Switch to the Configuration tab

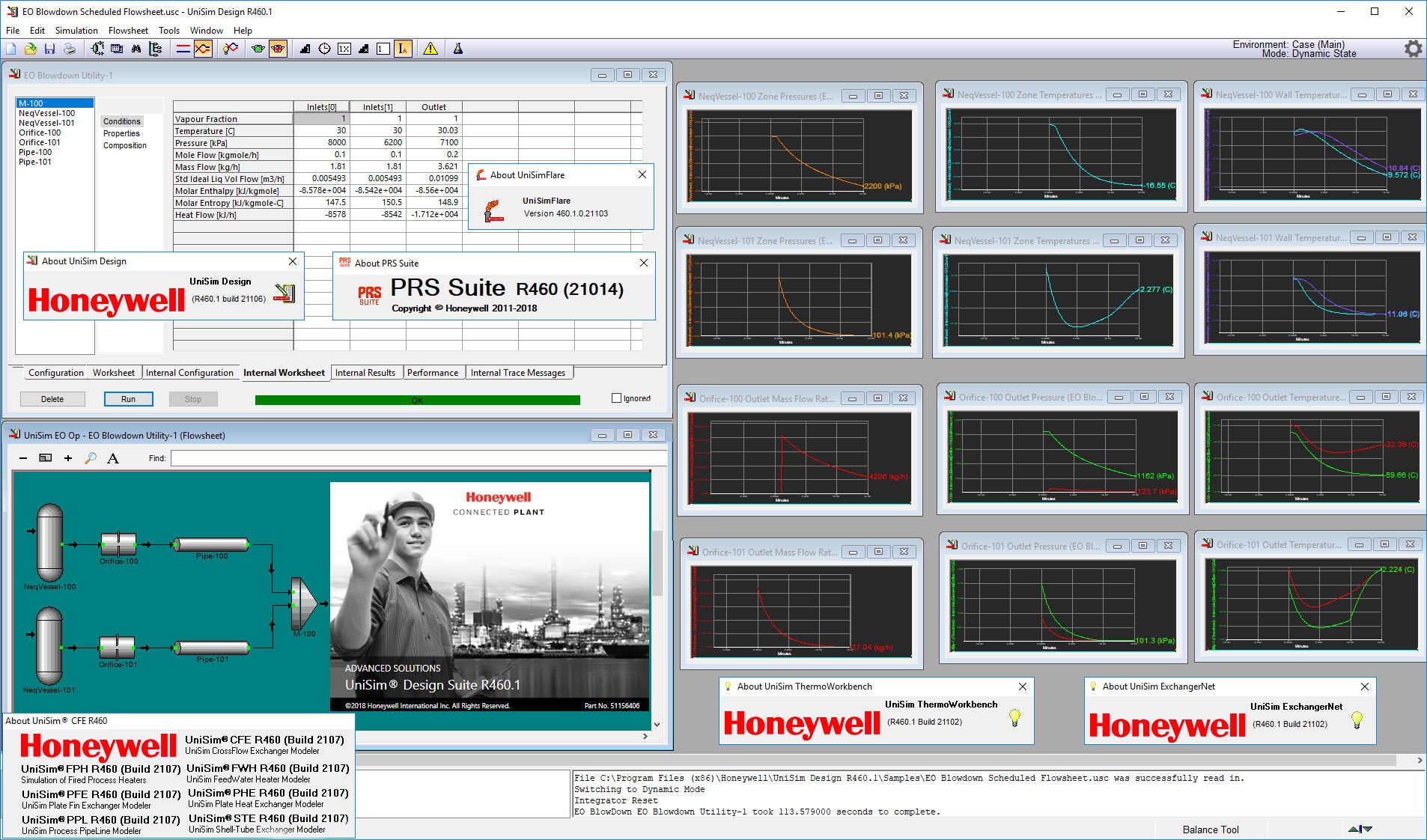56,373
